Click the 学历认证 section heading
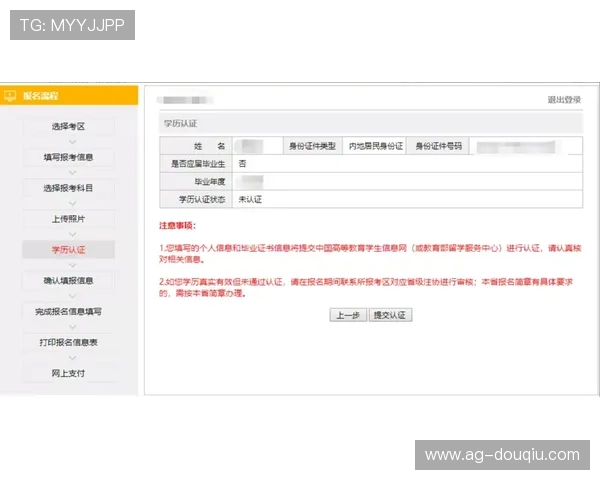 [x=181, y=124]
